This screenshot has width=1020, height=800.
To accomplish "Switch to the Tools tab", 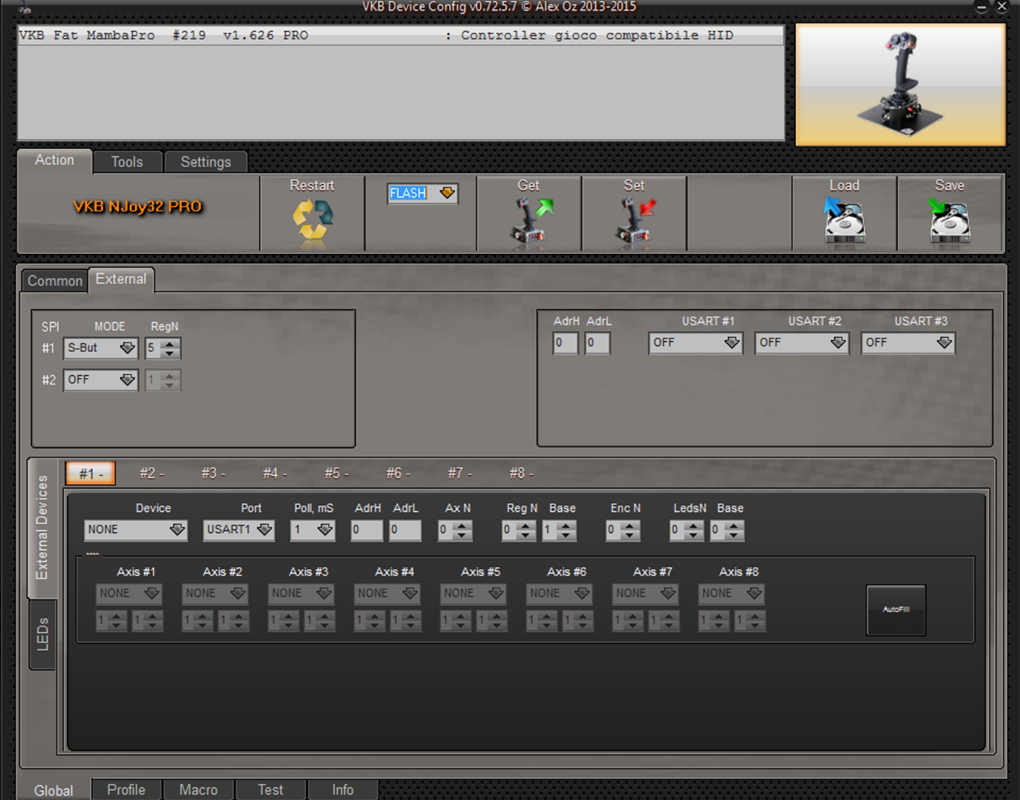I will click(127, 162).
